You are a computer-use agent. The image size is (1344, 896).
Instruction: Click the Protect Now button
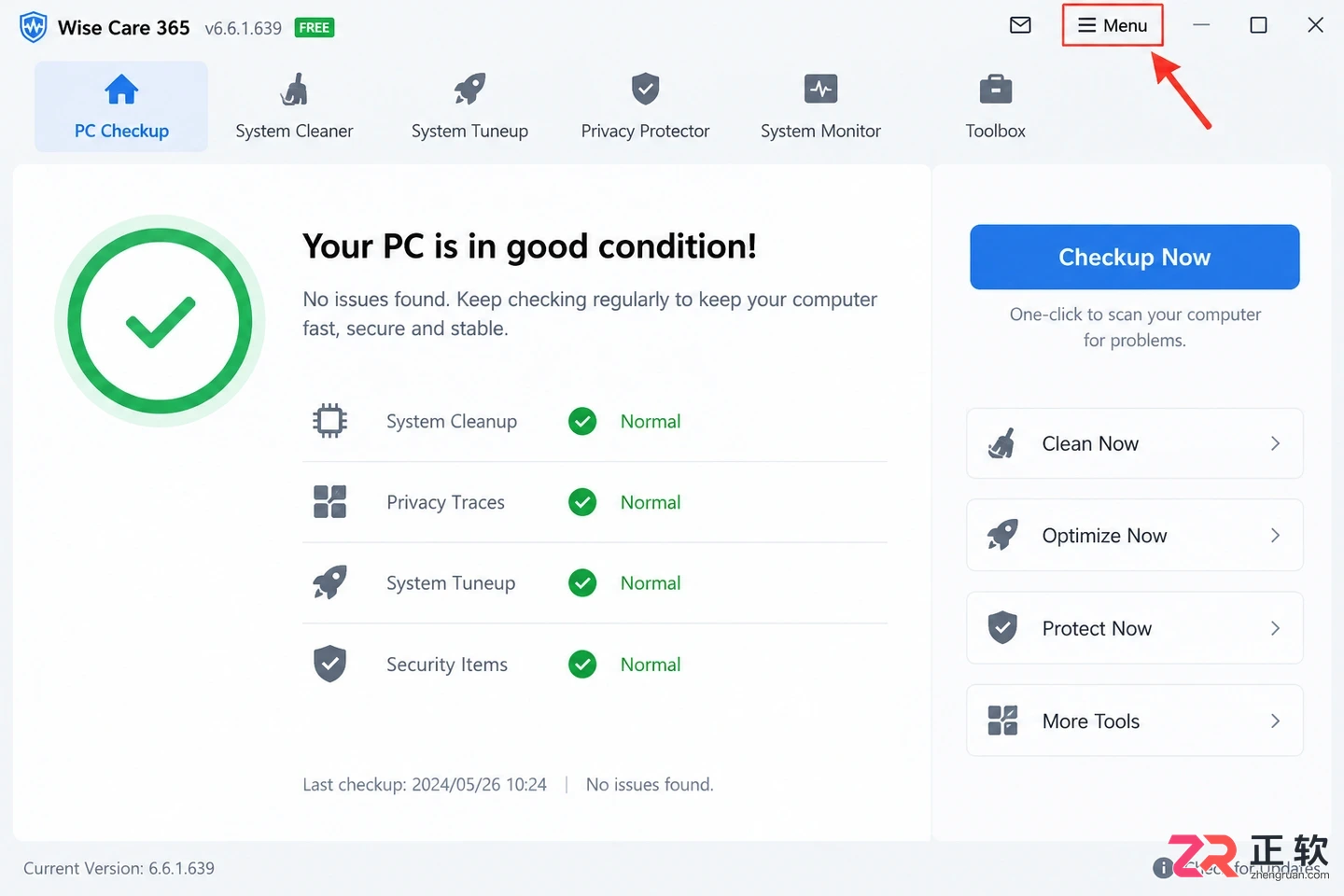(1134, 628)
